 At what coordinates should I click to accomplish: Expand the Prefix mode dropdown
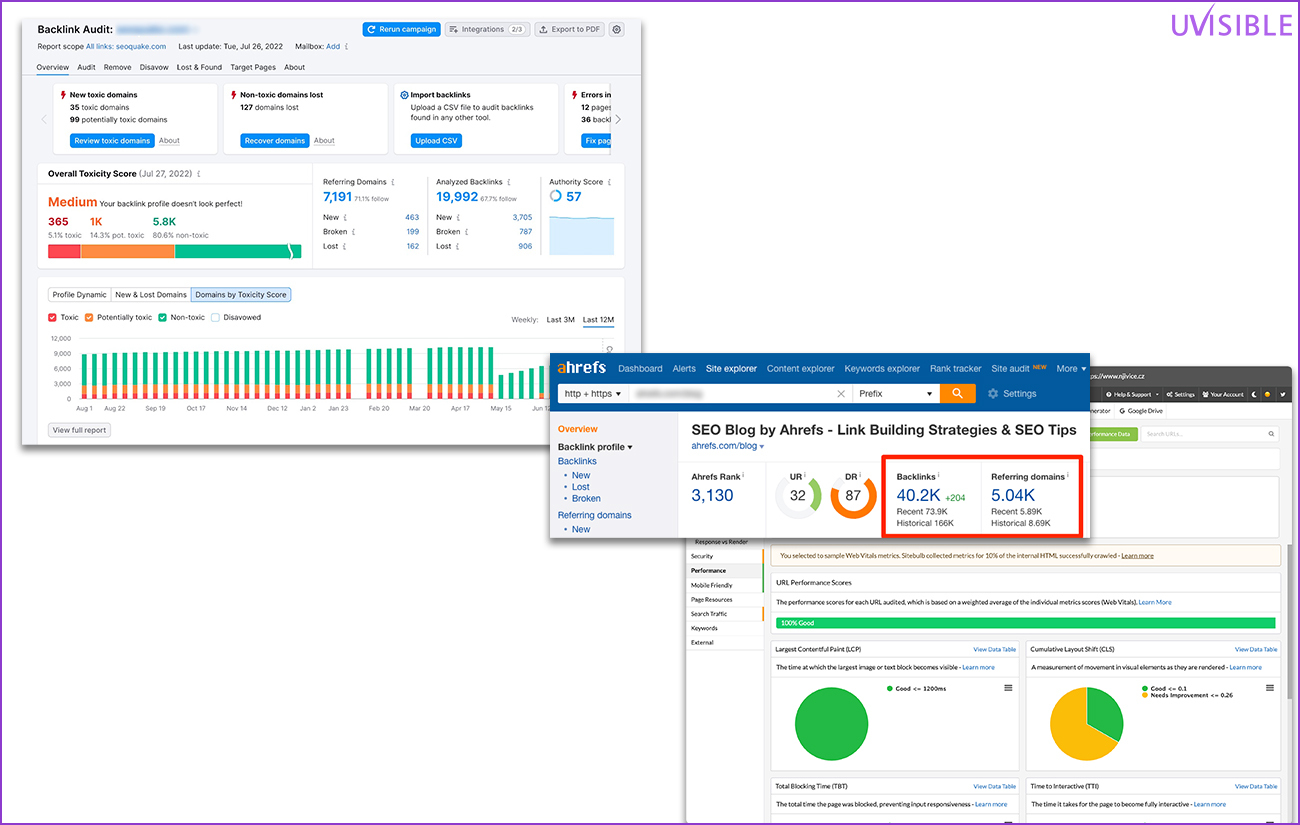pyautogui.click(x=894, y=394)
